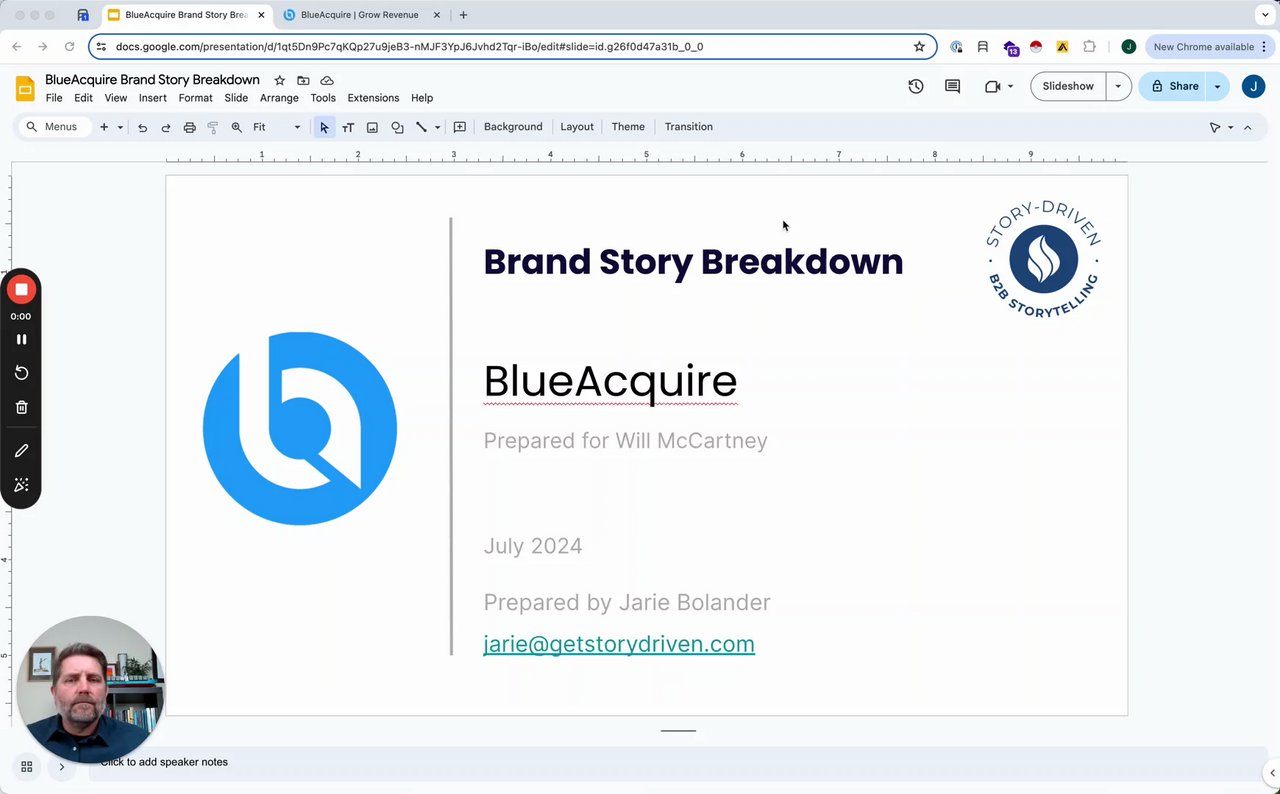Click the Transition button

click(x=689, y=127)
